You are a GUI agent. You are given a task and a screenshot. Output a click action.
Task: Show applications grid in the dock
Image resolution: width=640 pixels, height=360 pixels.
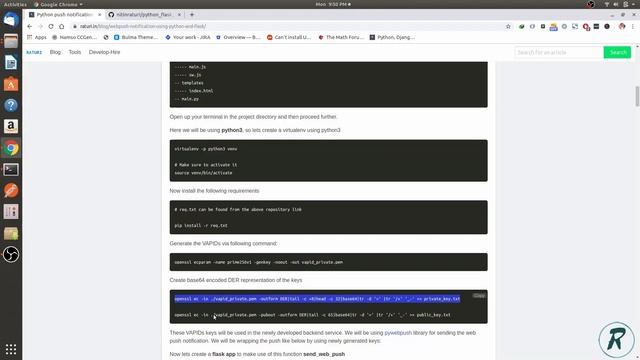click(11, 349)
